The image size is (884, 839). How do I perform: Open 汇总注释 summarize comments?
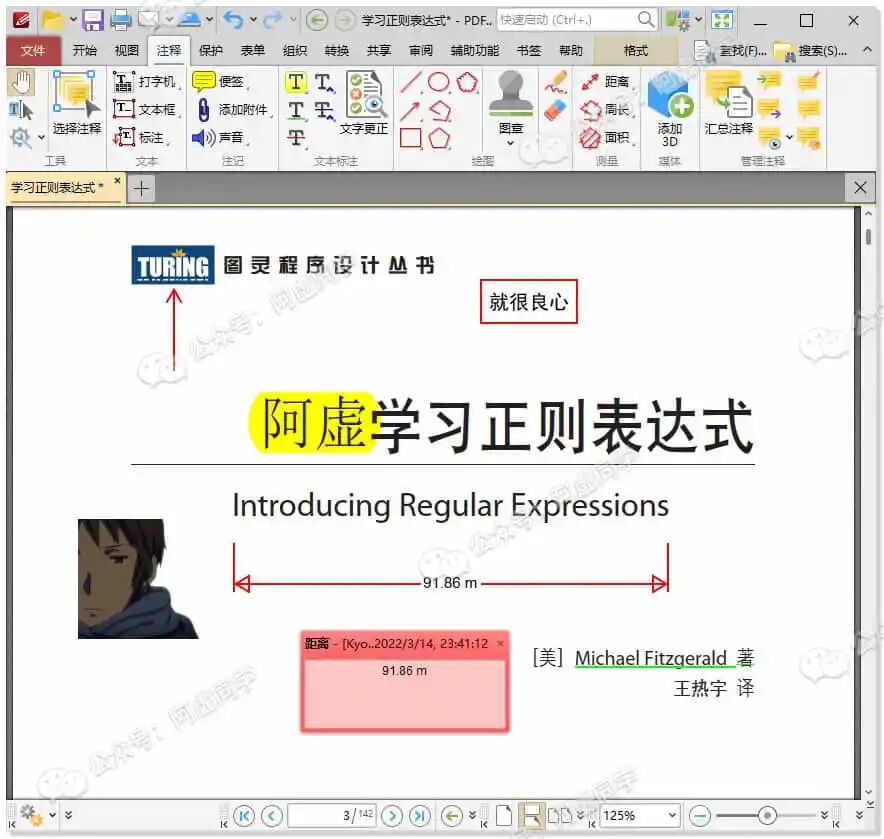[728, 103]
